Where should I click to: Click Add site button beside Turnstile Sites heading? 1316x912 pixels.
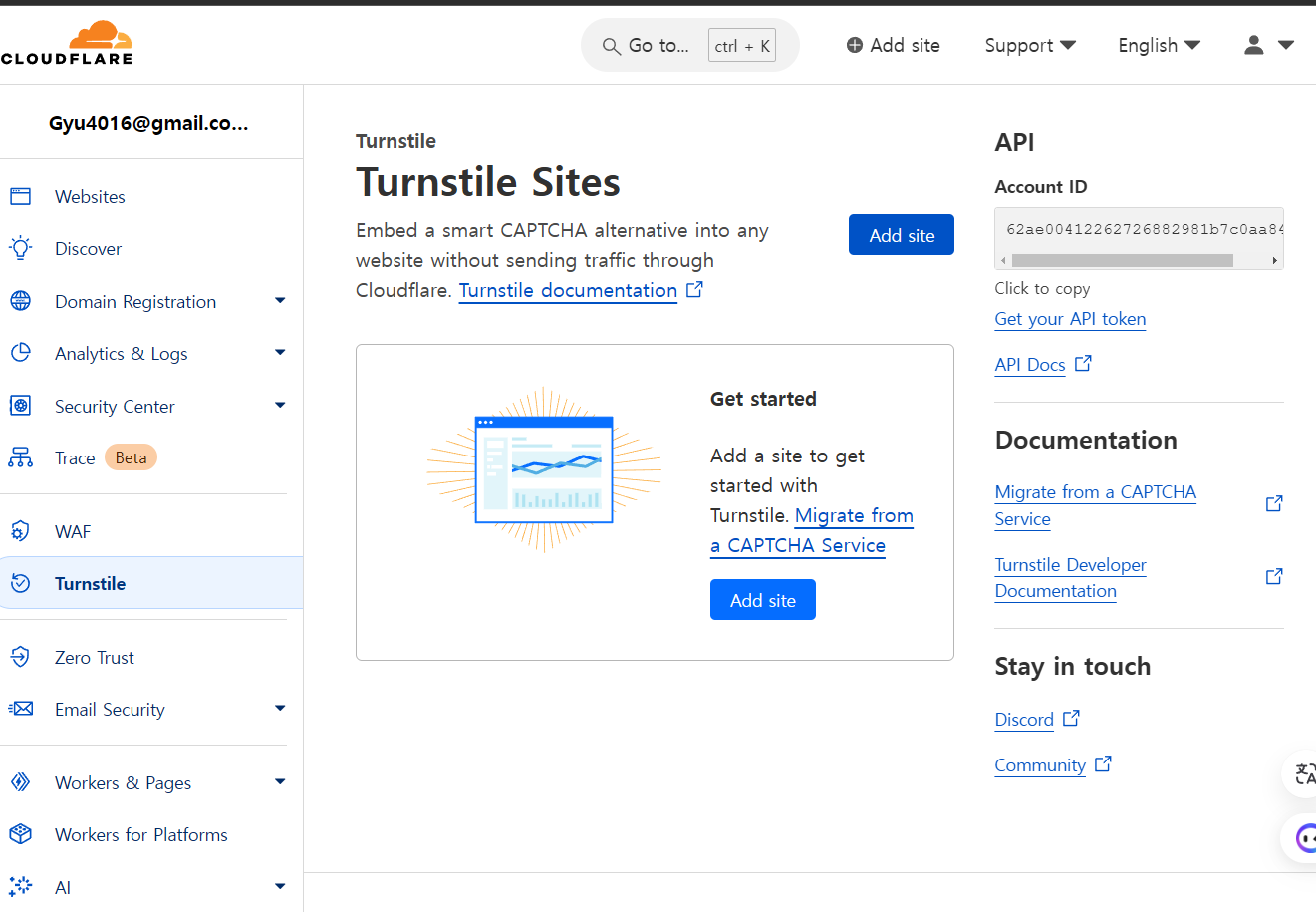[902, 235]
